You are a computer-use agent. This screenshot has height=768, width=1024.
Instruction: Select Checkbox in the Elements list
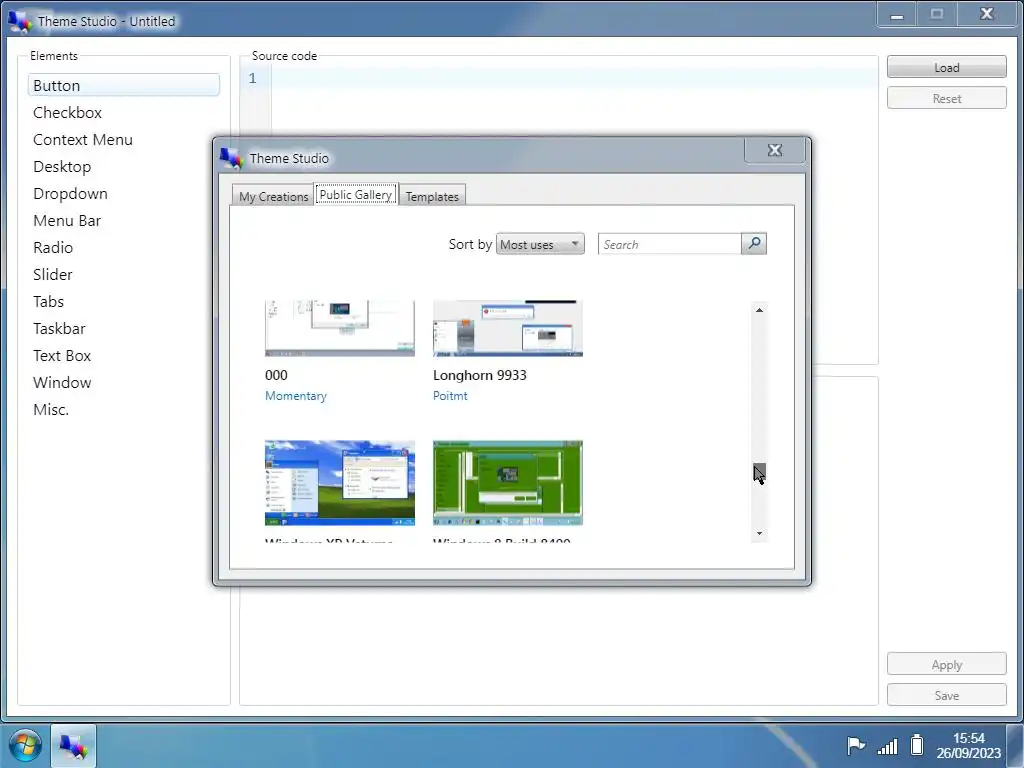[123, 112]
